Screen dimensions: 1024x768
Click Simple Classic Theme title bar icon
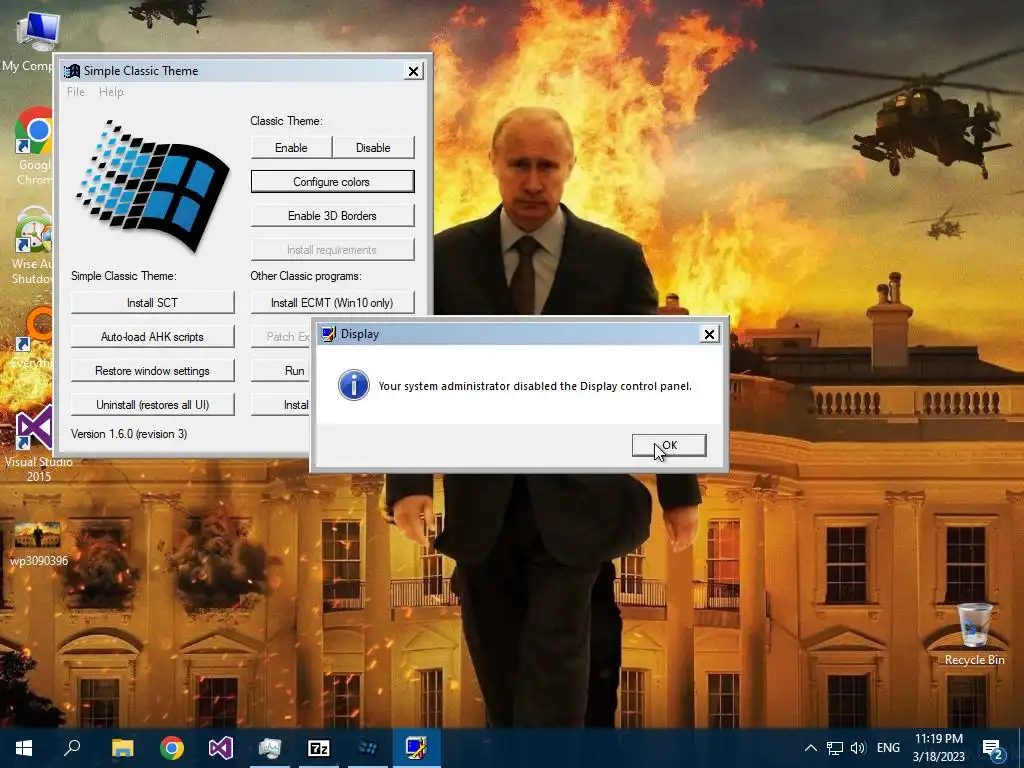click(x=72, y=71)
